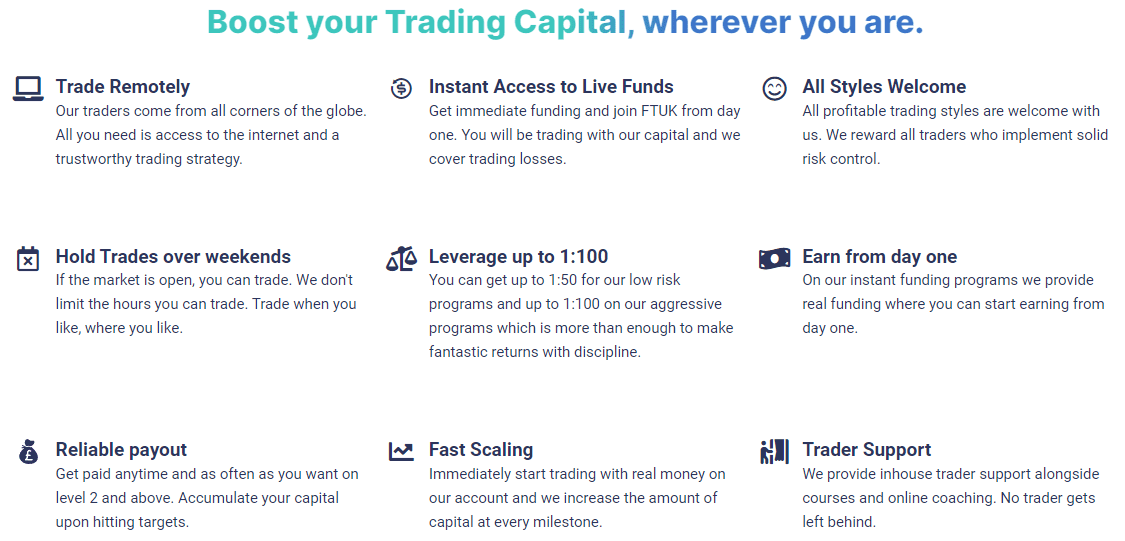Select the Hold Trades over weekends heading
The width and height of the screenshot is (1125, 541).
point(173,257)
